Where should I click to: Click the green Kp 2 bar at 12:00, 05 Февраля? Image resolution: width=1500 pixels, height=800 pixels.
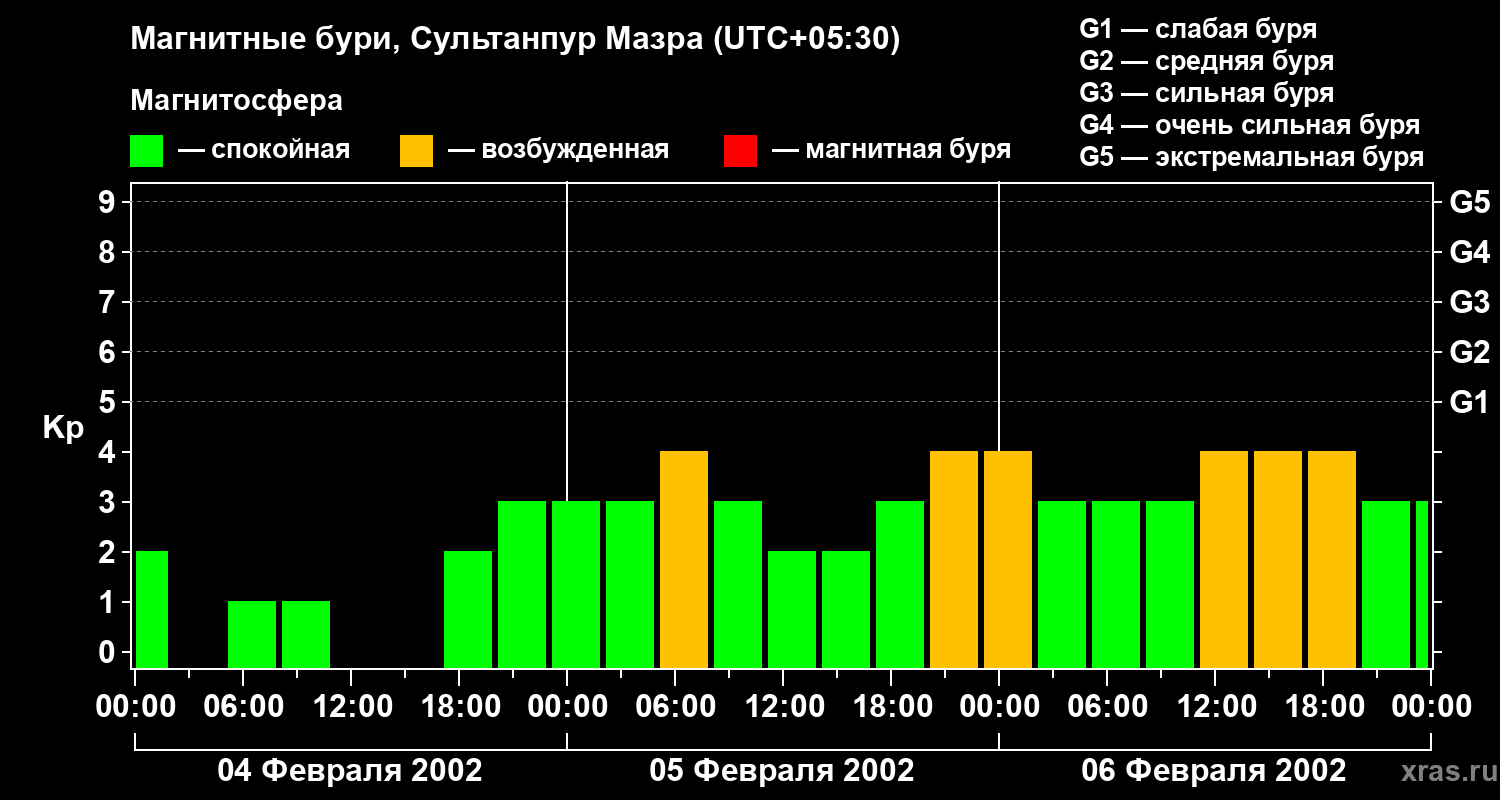792,609
